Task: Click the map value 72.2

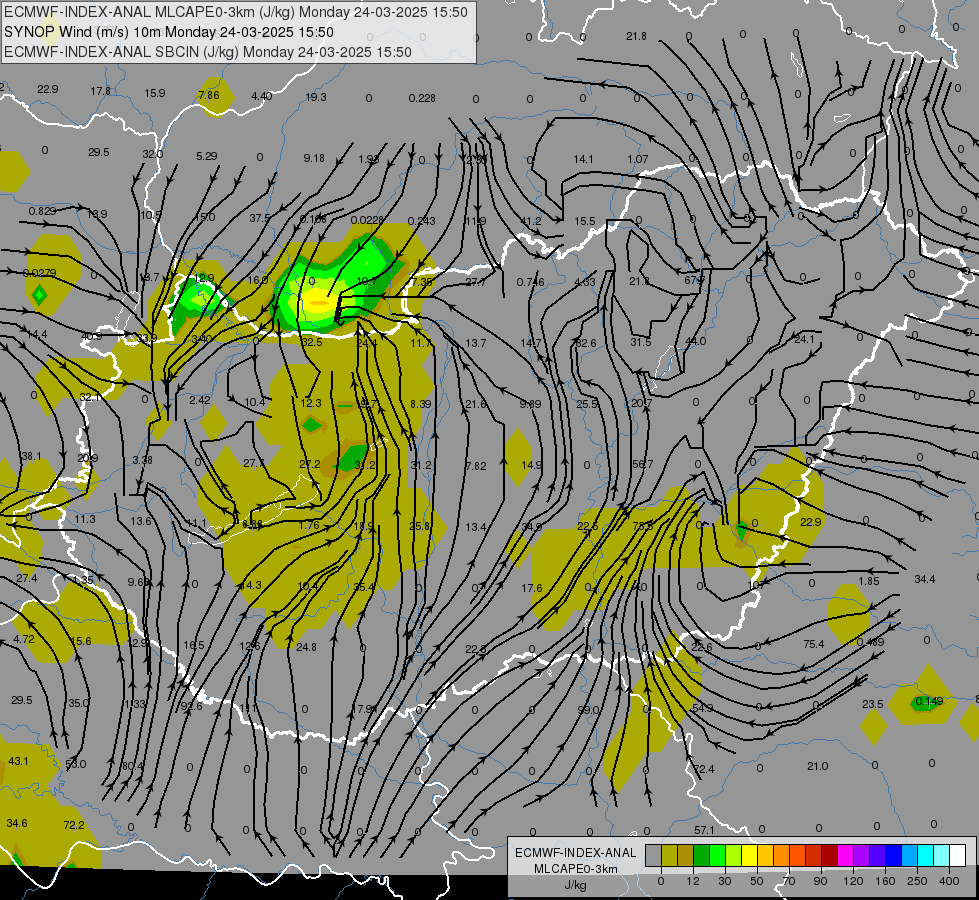Action: [74, 825]
